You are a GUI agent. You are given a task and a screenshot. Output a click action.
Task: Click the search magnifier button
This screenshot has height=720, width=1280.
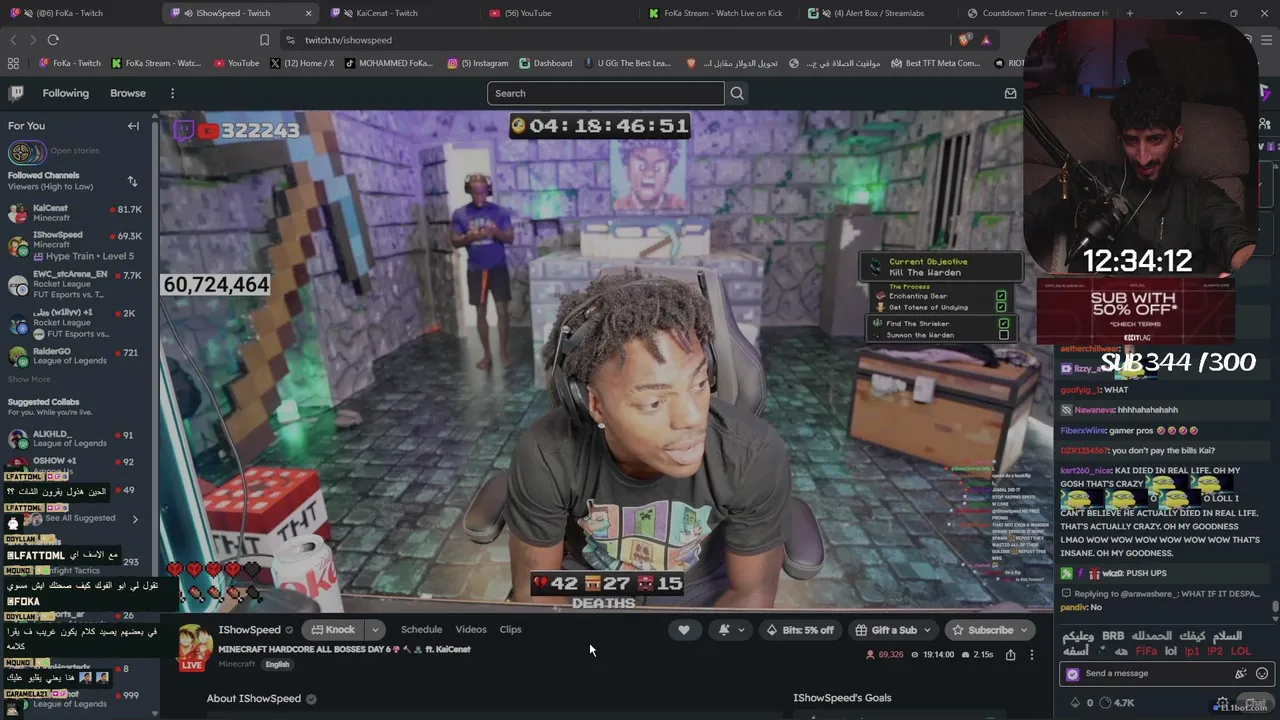coord(737,93)
